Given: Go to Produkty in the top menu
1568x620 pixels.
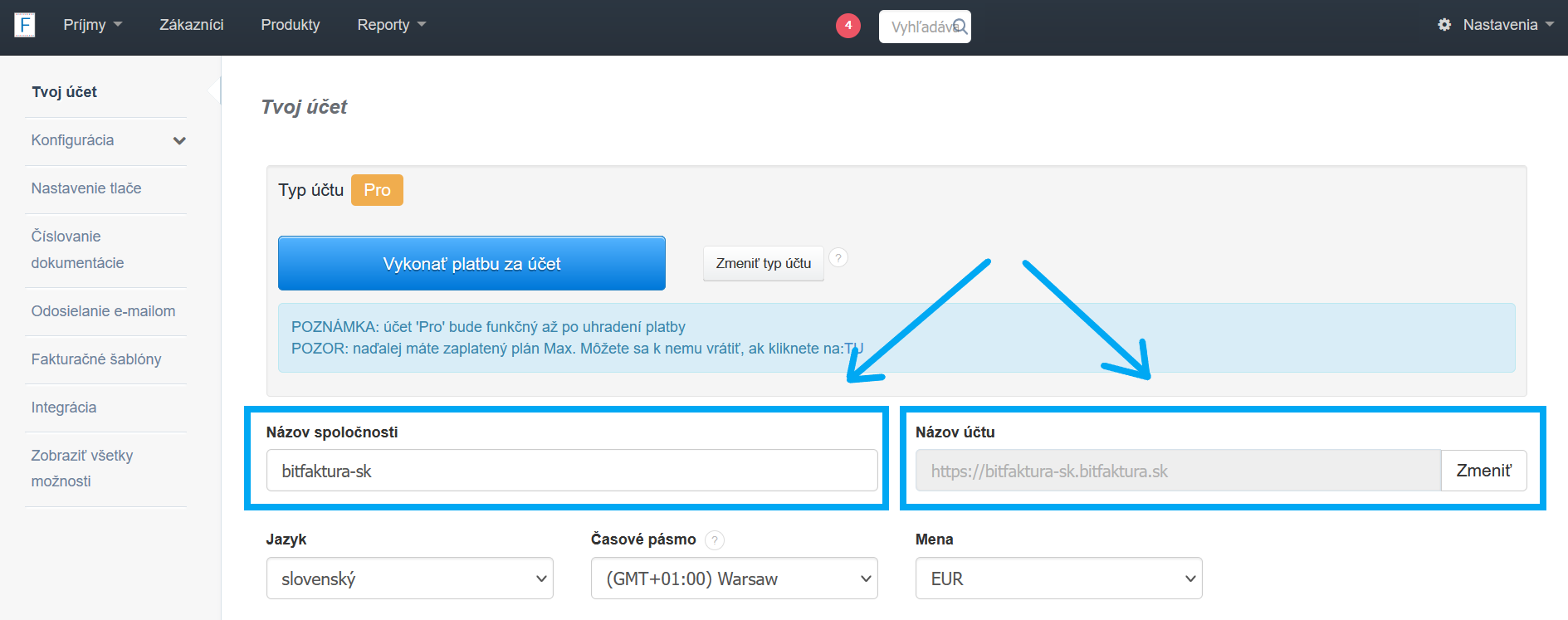Looking at the screenshot, I should [x=291, y=25].
